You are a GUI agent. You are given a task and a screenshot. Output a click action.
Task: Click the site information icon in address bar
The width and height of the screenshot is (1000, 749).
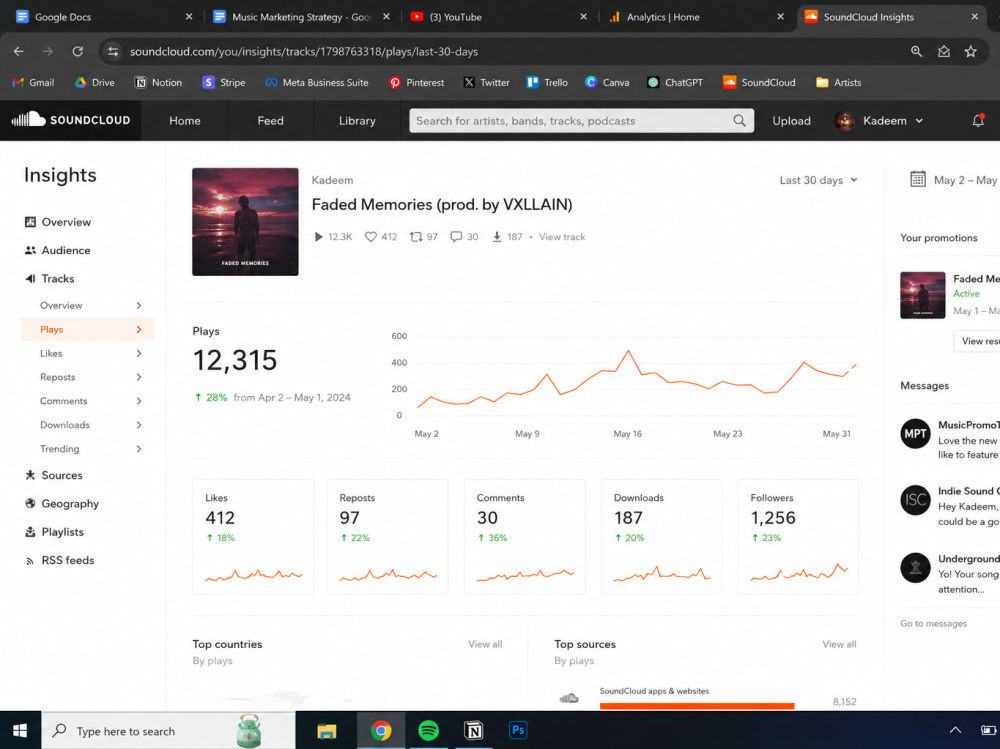(113, 52)
